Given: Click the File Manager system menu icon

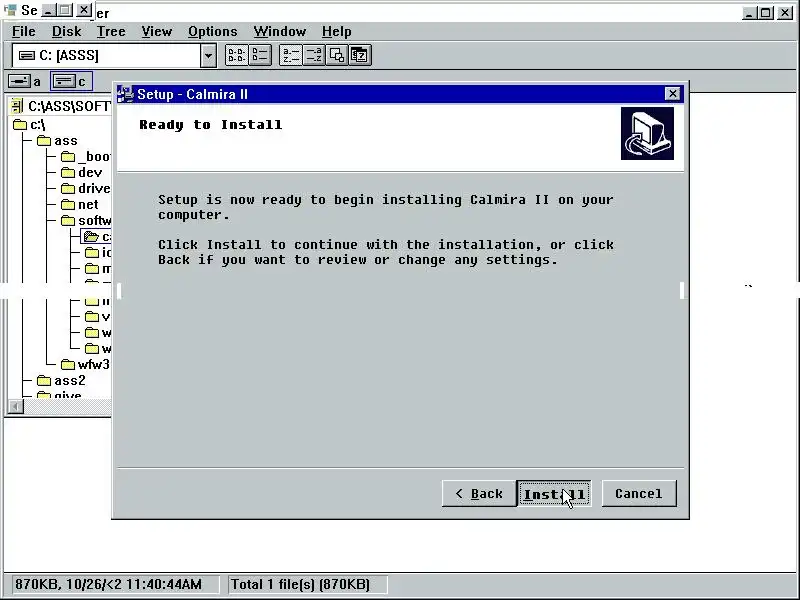Looking at the screenshot, I should click(10, 10).
